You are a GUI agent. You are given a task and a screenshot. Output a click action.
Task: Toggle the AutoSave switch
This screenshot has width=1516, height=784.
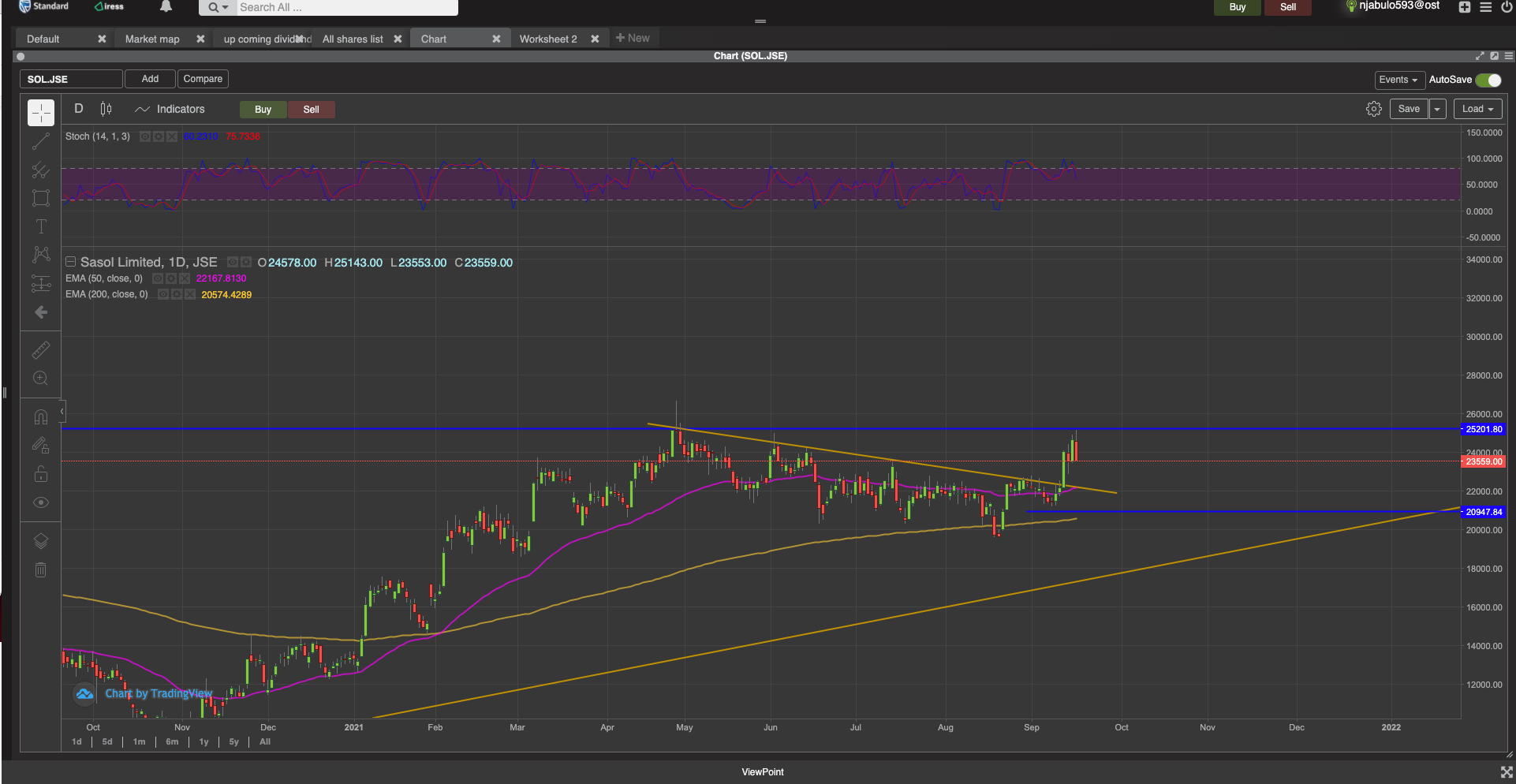coord(1488,80)
